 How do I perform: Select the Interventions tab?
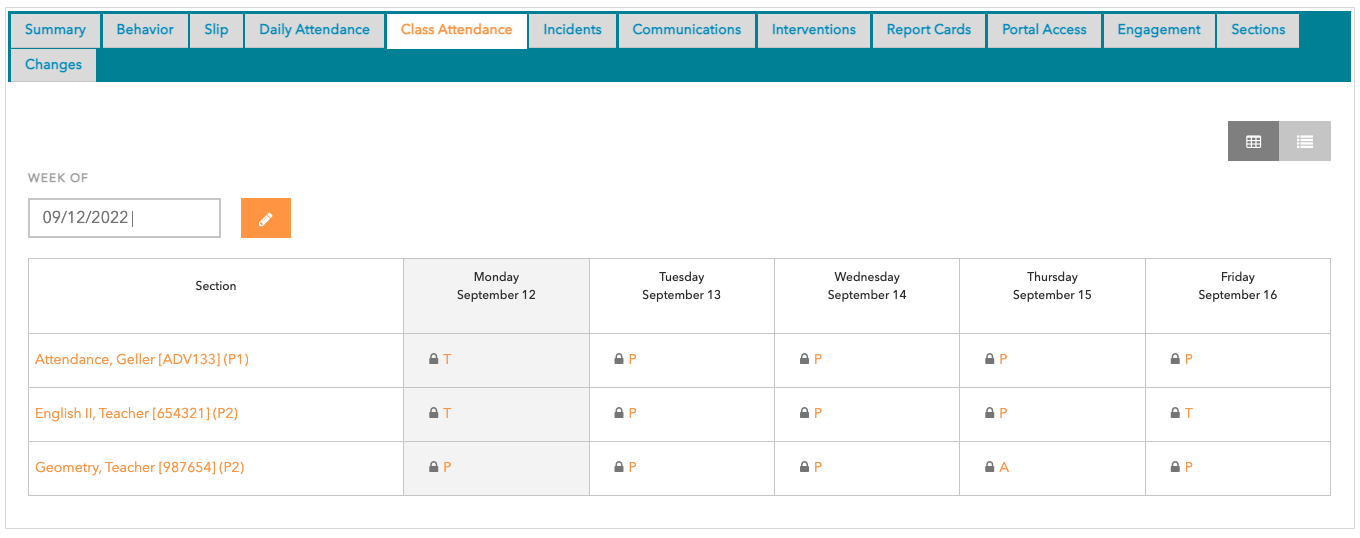point(813,30)
